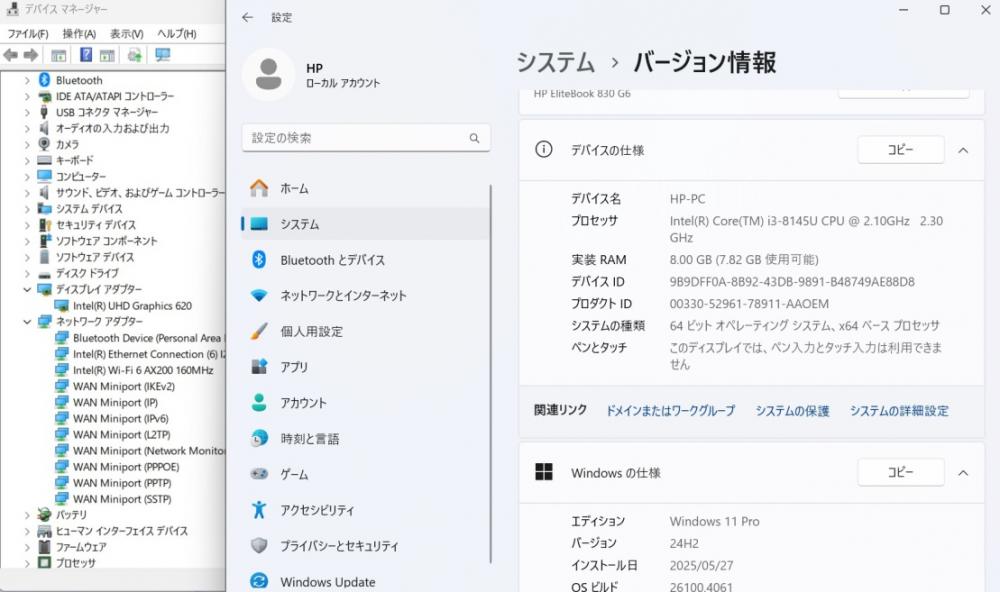
Task: Open Windows Update settings page
Action: tap(365, 581)
